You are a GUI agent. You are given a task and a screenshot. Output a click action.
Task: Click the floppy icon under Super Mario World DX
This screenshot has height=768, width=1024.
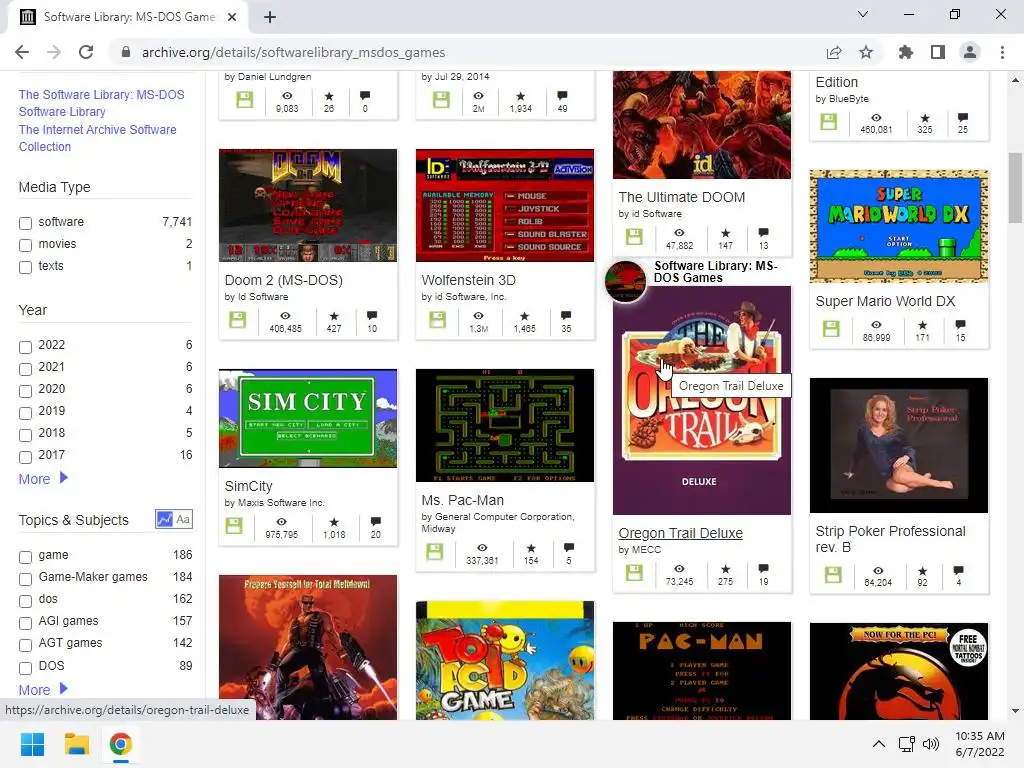831,328
